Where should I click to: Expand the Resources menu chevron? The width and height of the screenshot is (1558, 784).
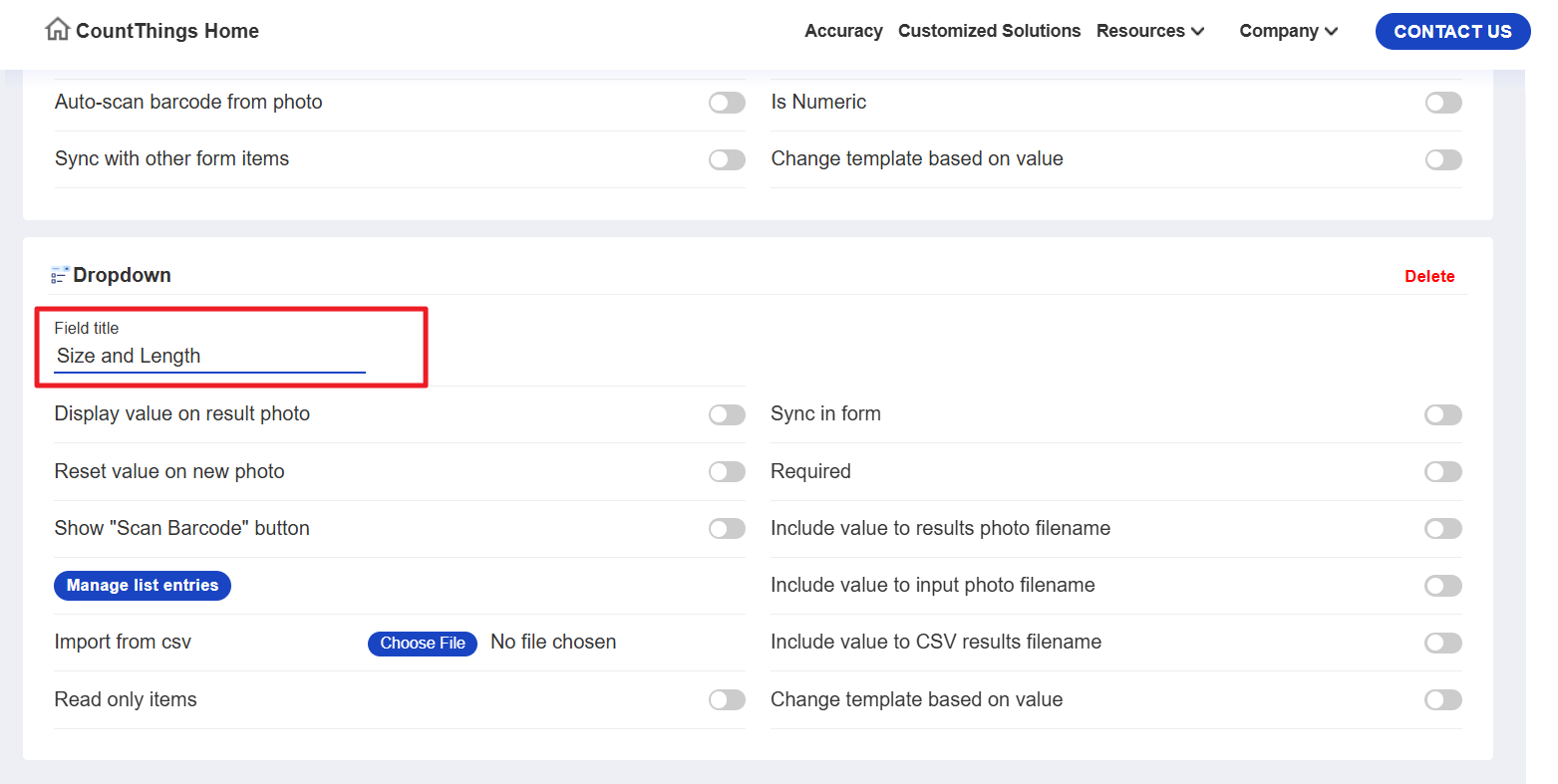pos(1197,32)
